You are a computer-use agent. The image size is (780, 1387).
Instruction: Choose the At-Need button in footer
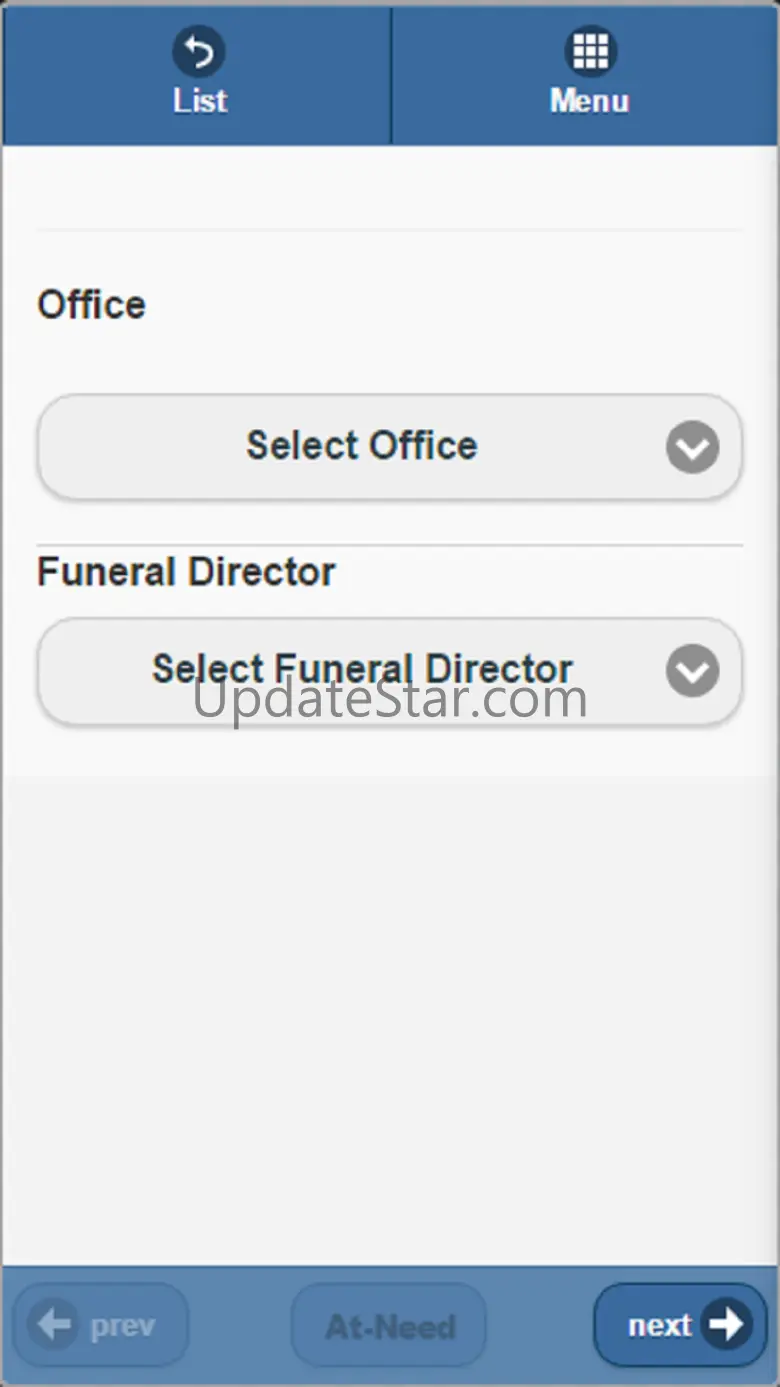389,1325
